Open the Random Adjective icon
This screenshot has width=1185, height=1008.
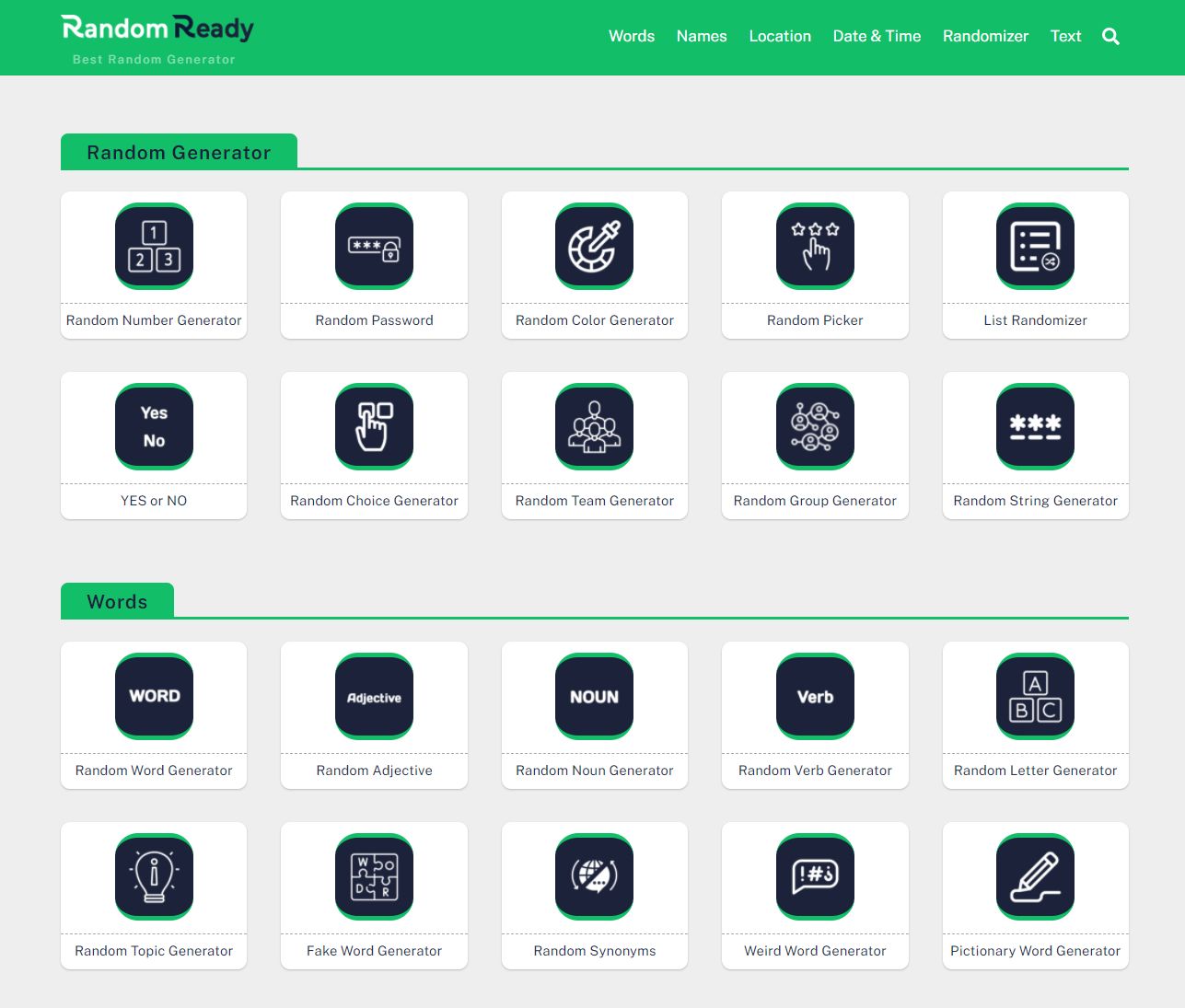click(x=374, y=696)
